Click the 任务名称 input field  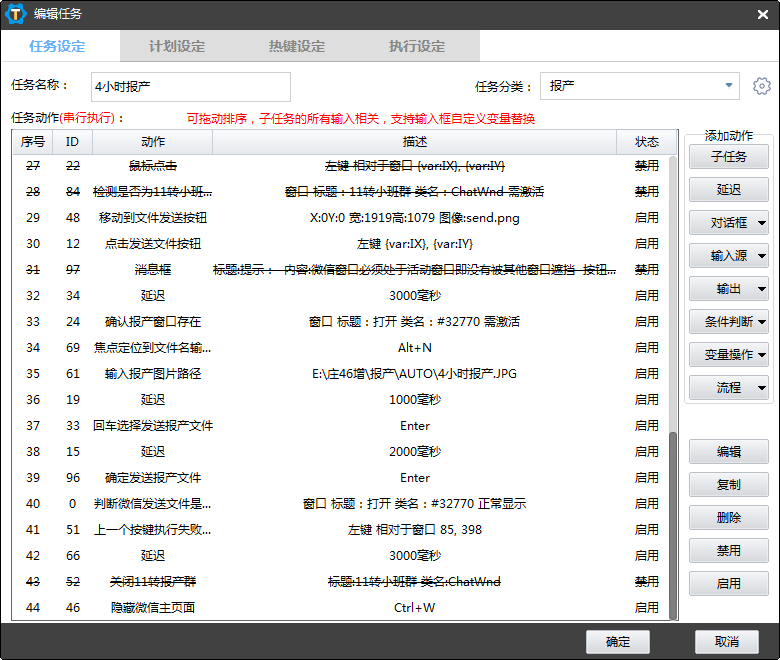191,87
